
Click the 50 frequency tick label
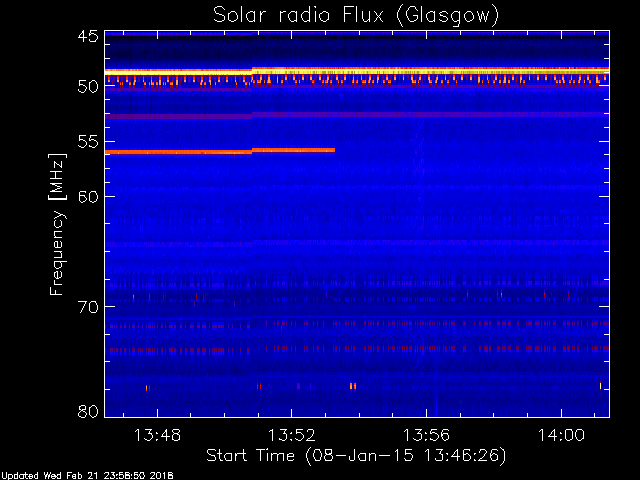coord(88,86)
